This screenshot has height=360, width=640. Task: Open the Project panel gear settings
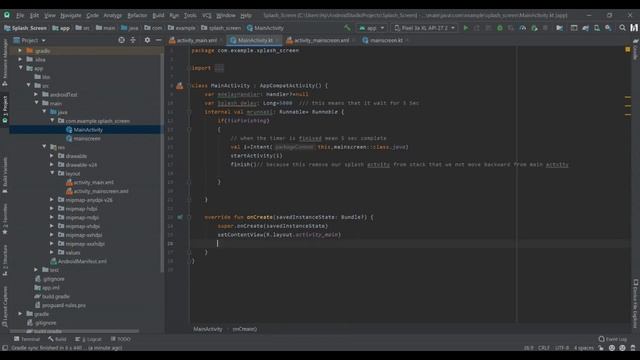tap(147, 40)
